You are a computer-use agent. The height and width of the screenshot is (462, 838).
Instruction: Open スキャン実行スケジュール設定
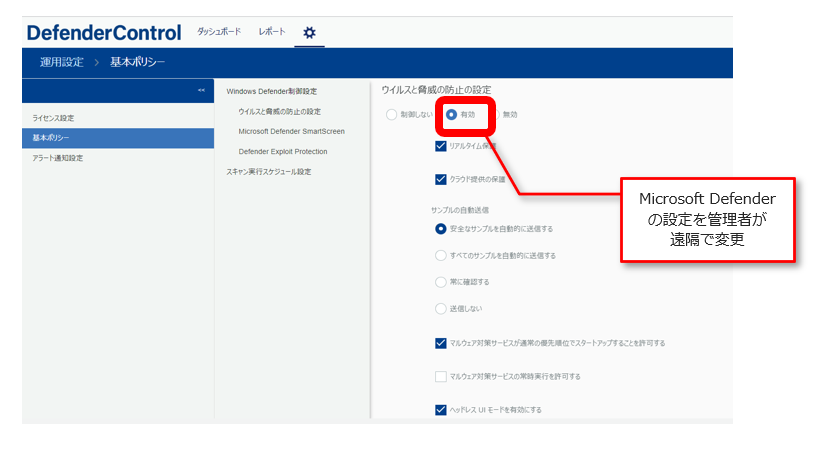tap(268, 172)
